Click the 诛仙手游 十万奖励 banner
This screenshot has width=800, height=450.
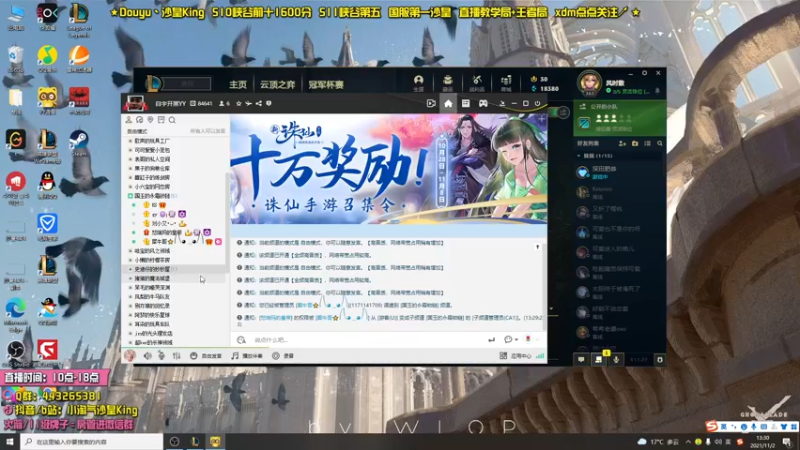point(388,169)
